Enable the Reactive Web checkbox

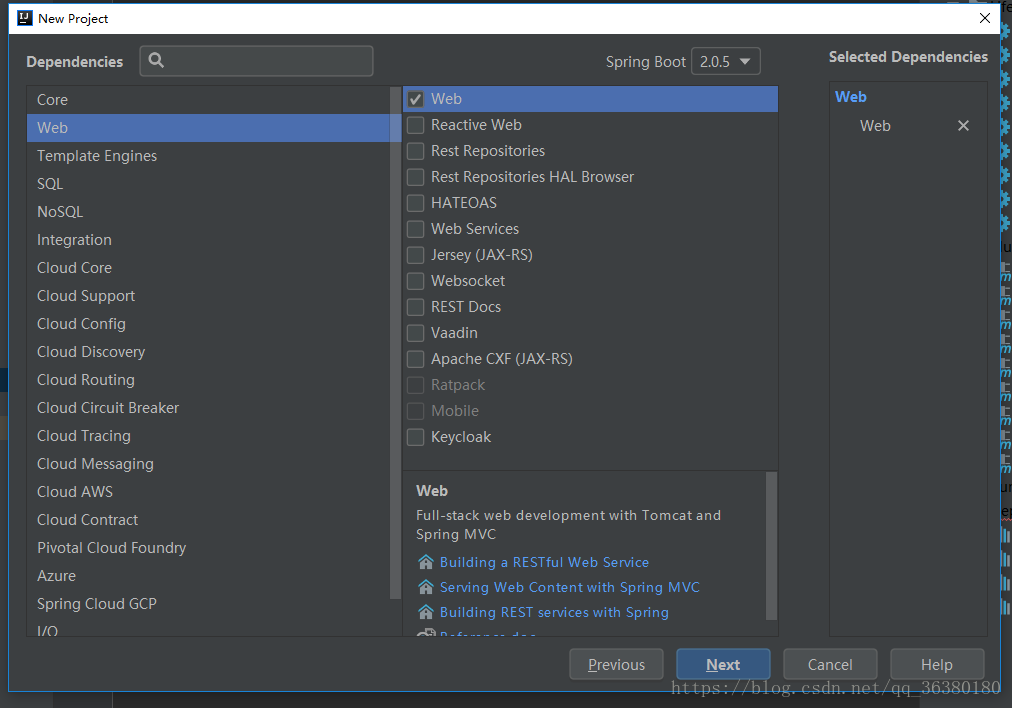416,125
